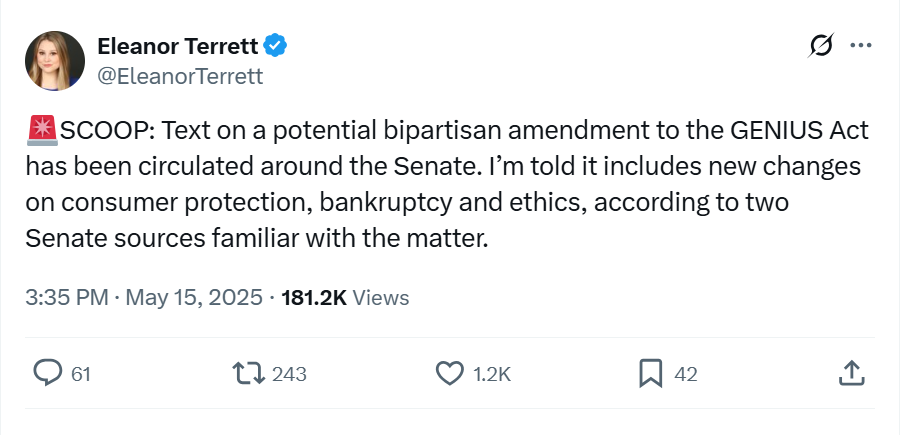Viewport: 909px width, 435px height.
Task: Like the tweet with the heart icon
Action: point(450,373)
